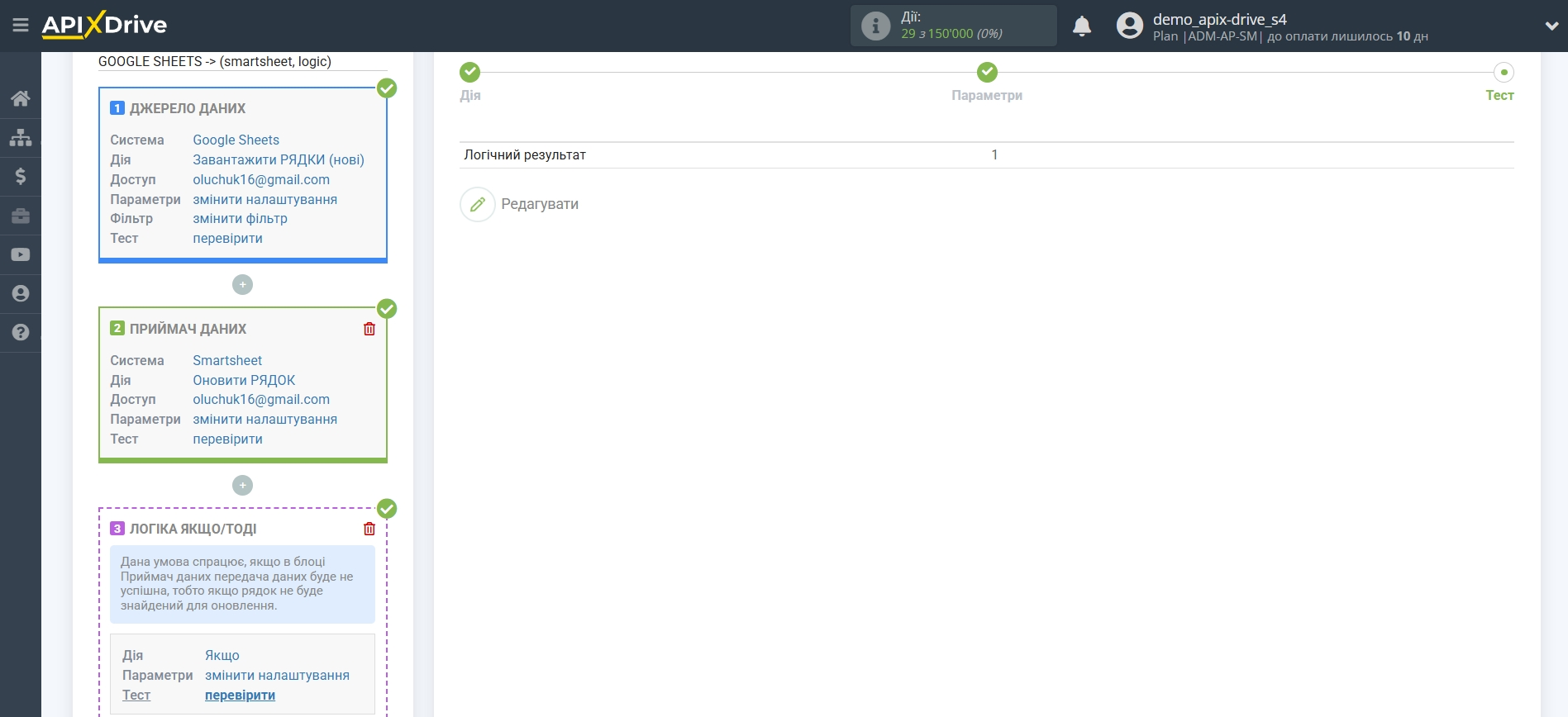Screen dimensions: 1568x717
Task: Click the logic block completed checkmark
Action: [387, 509]
